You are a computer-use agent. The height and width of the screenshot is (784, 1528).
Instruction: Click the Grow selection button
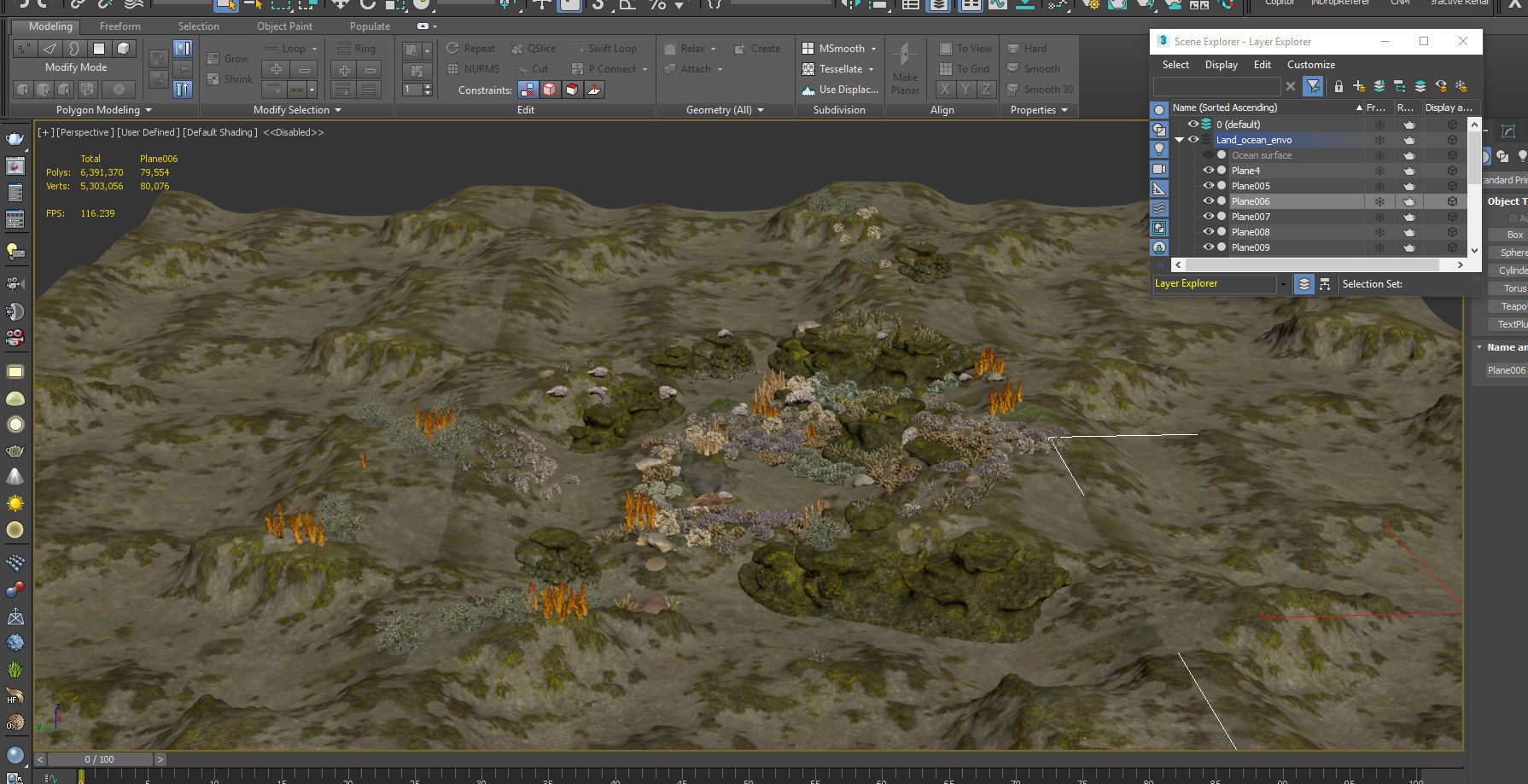tap(228, 59)
